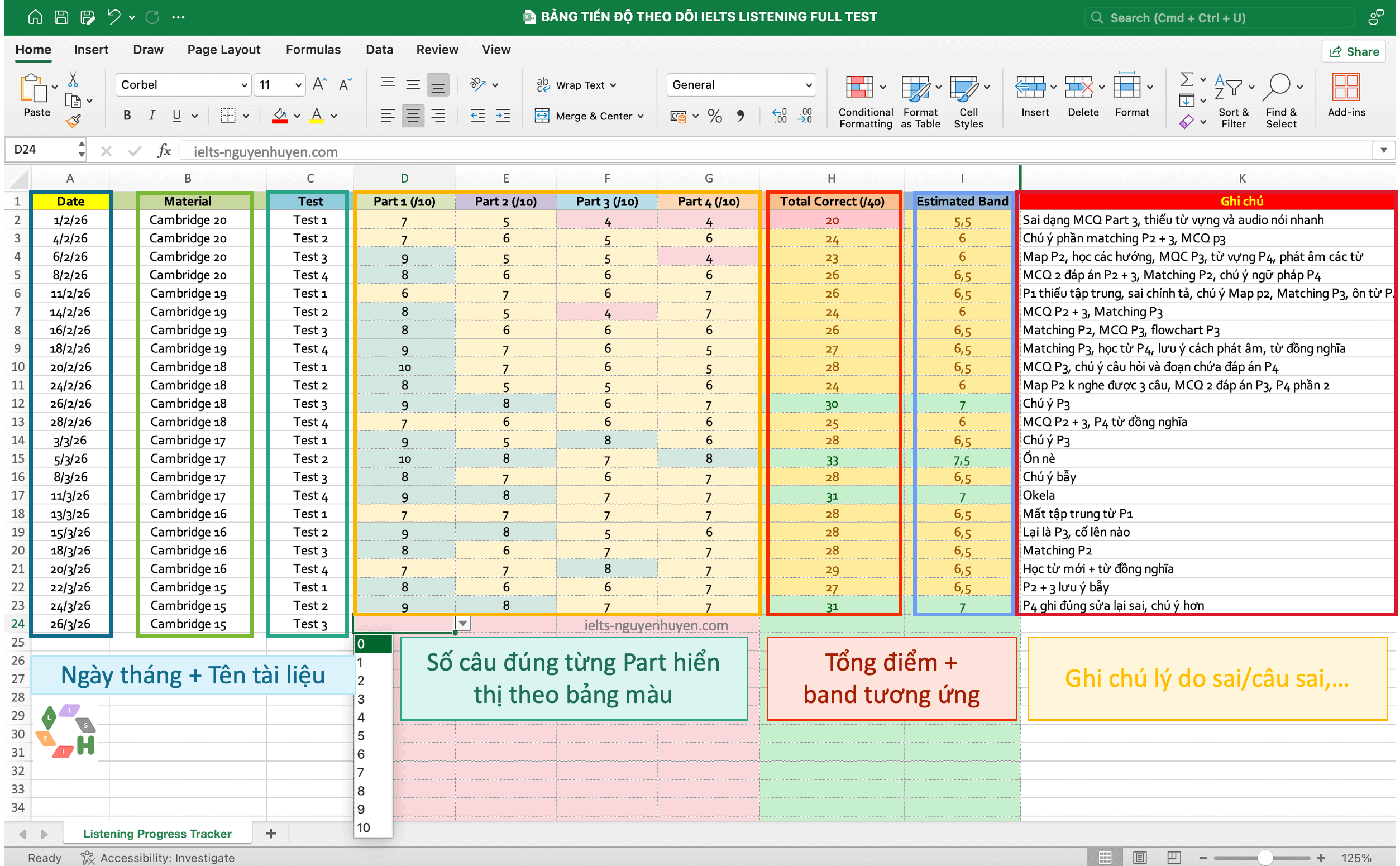This screenshot has height=866, width=1400.
Task: Click the zoom slider handle
Action: pos(1265,858)
